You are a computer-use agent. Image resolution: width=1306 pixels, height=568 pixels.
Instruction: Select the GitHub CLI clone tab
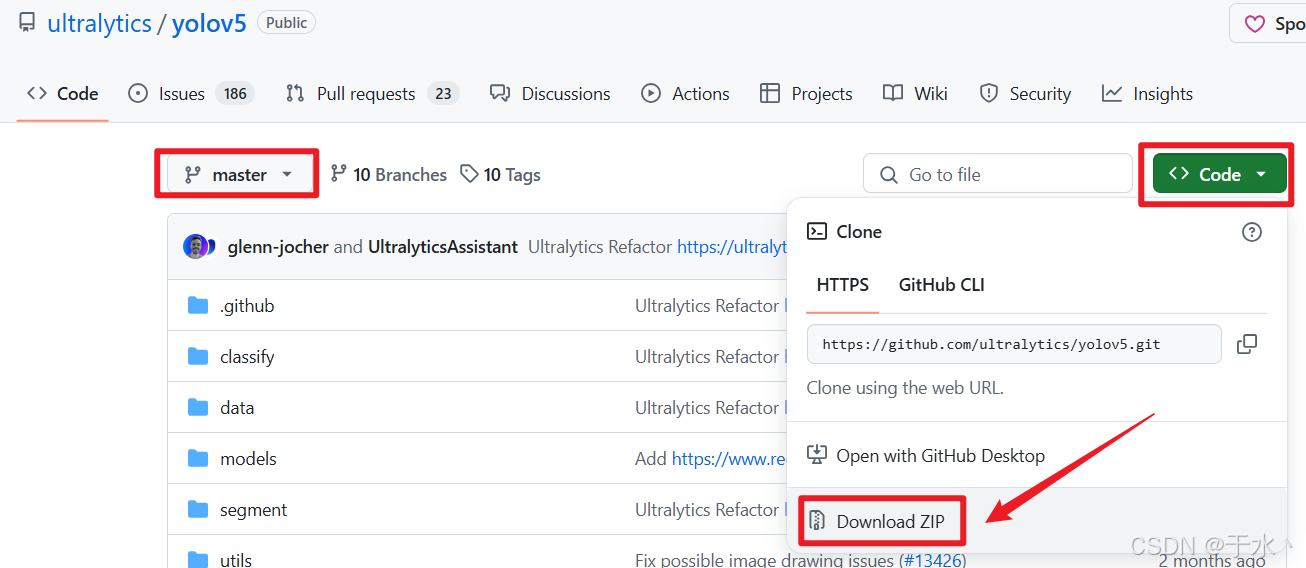(x=942, y=284)
